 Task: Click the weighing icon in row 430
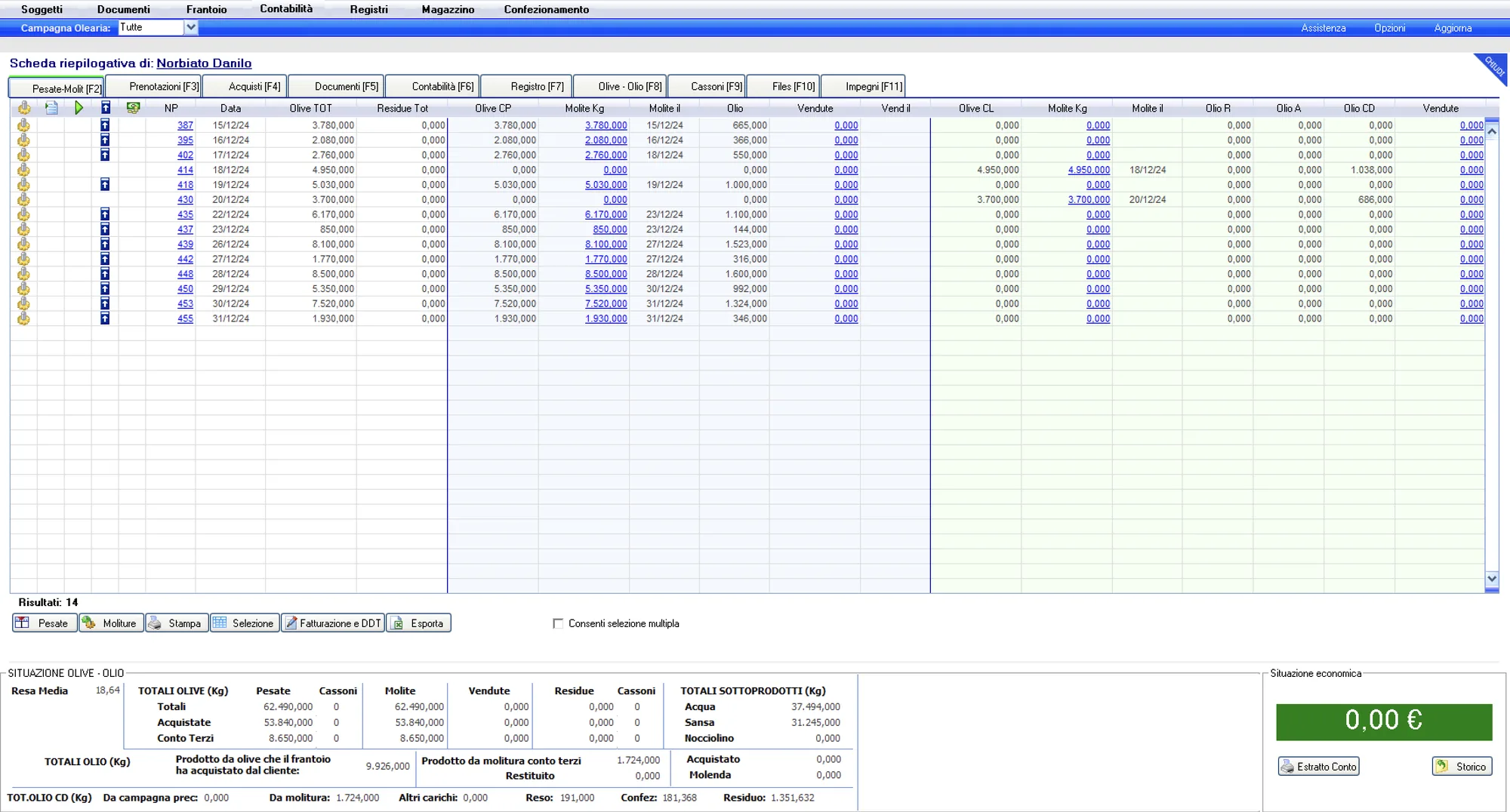(x=23, y=199)
